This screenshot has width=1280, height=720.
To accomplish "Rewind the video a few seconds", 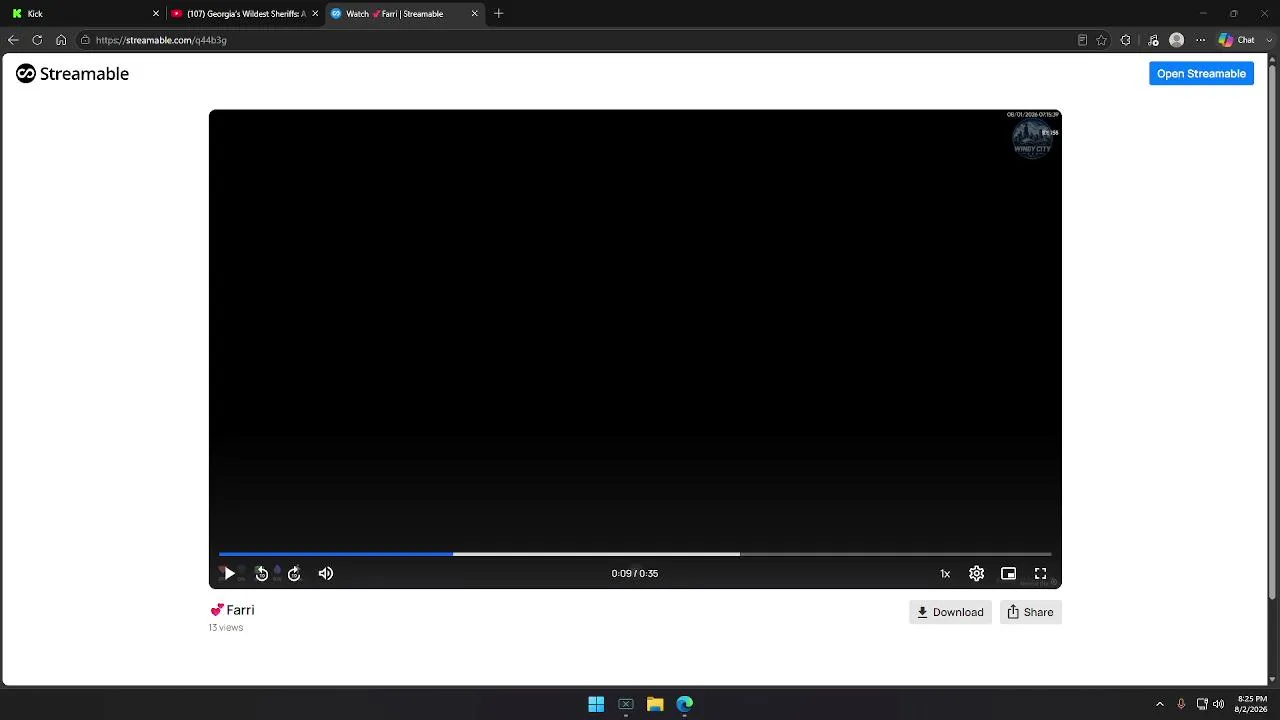I will point(262,573).
